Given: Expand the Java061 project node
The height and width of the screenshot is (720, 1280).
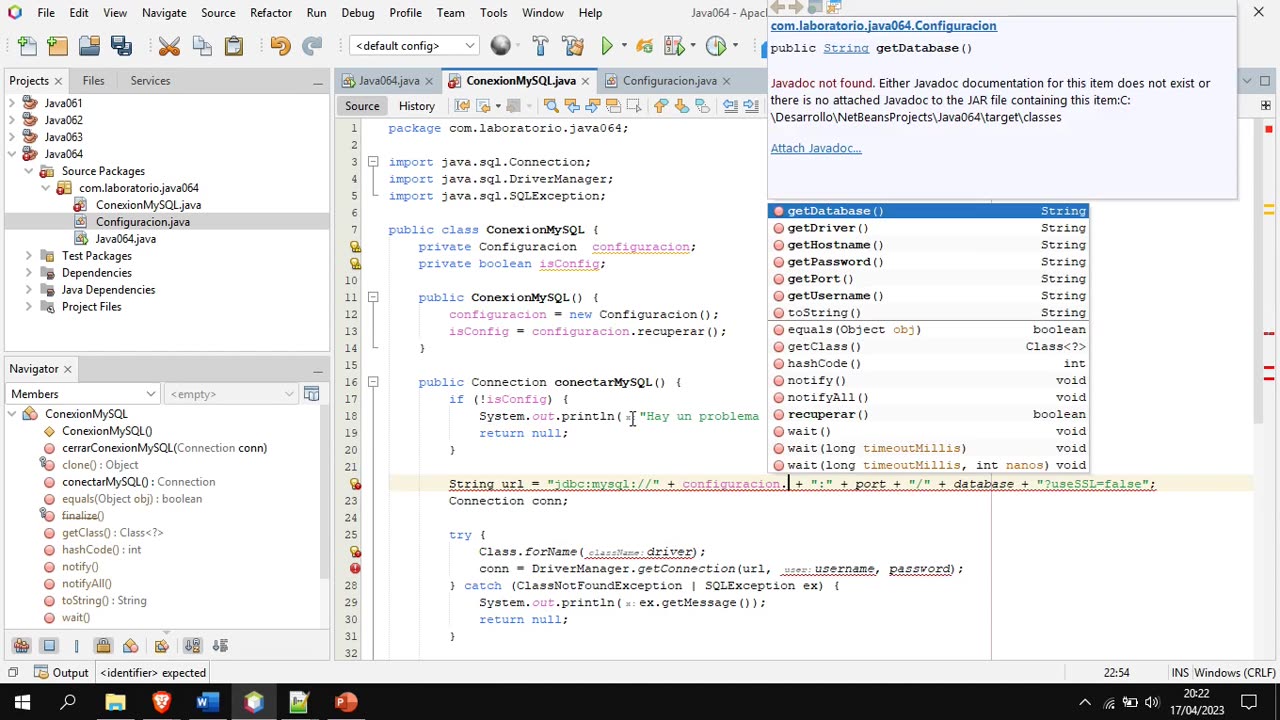Looking at the screenshot, I should click(x=12, y=103).
